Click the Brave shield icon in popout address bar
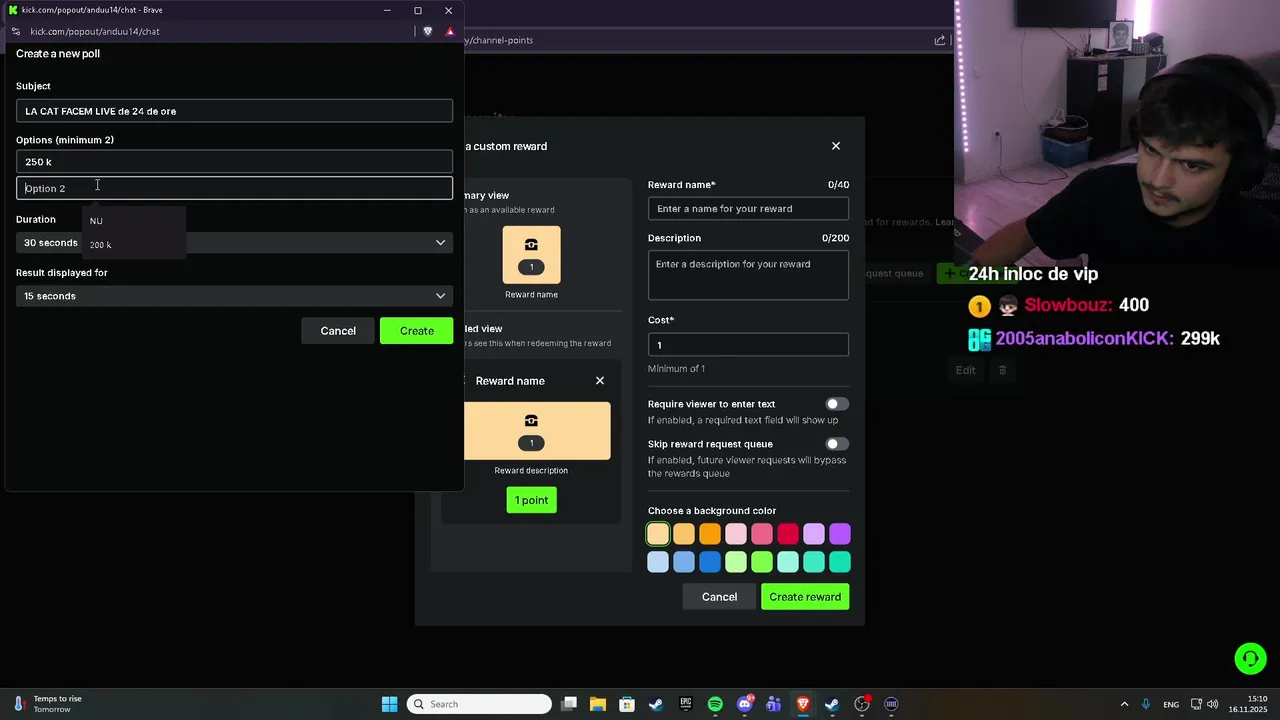The height and width of the screenshot is (720, 1280). (428, 31)
